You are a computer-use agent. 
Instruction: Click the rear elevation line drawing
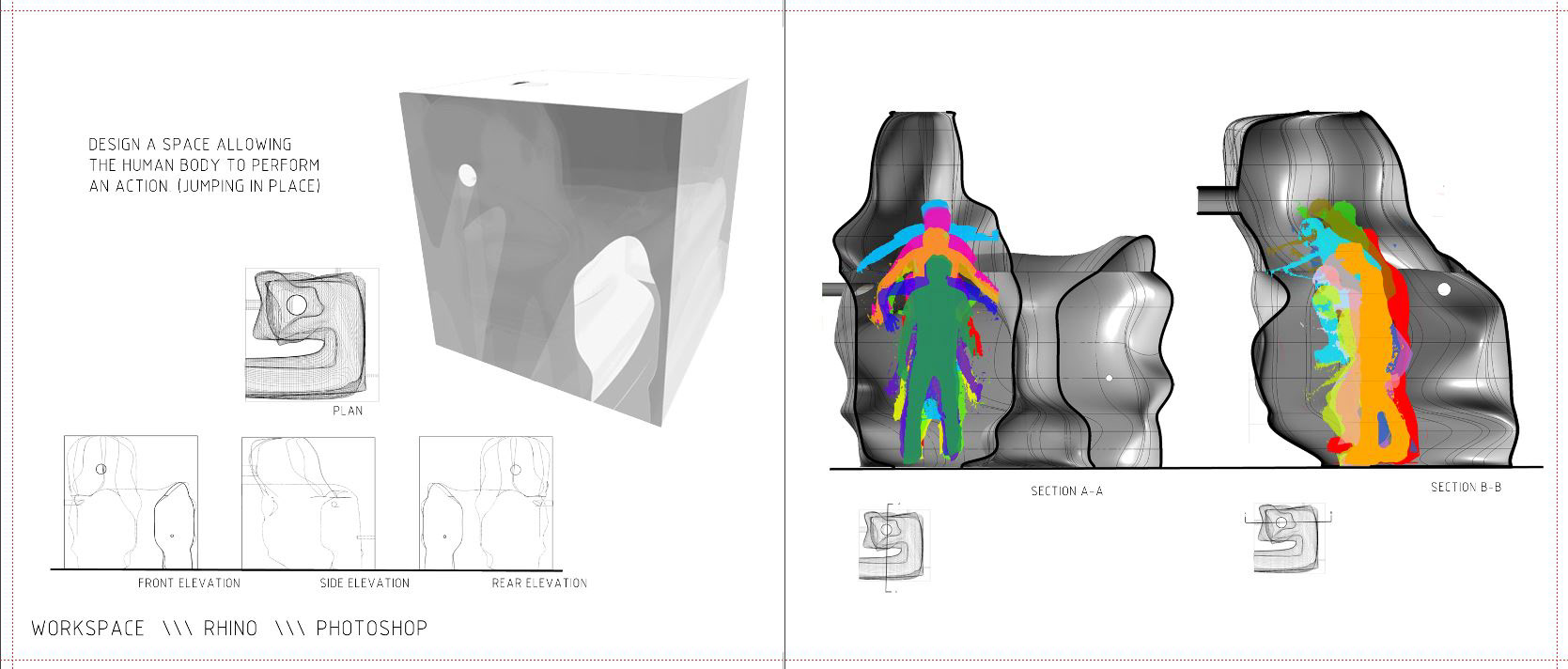[486, 502]
